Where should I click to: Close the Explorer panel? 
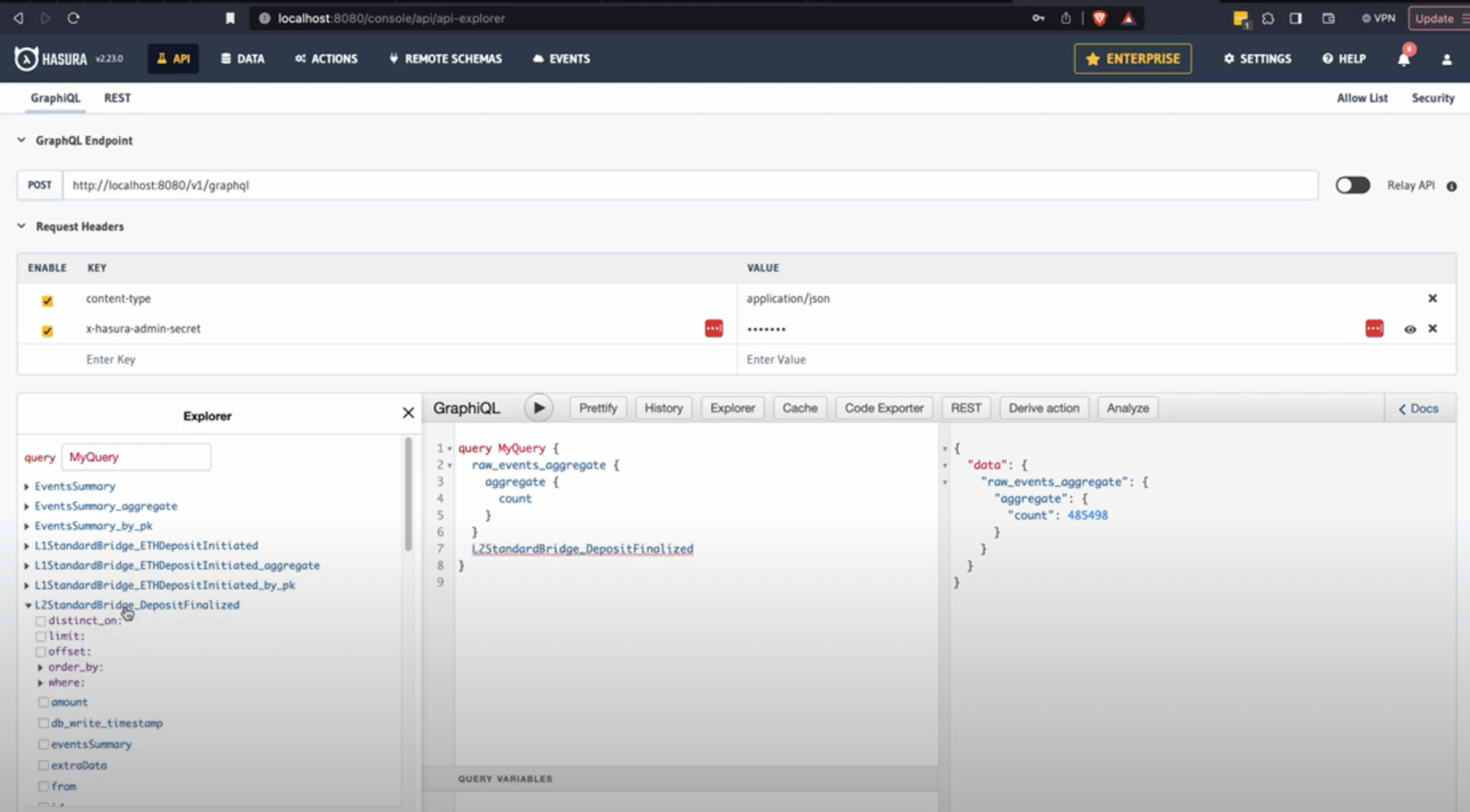409,413
